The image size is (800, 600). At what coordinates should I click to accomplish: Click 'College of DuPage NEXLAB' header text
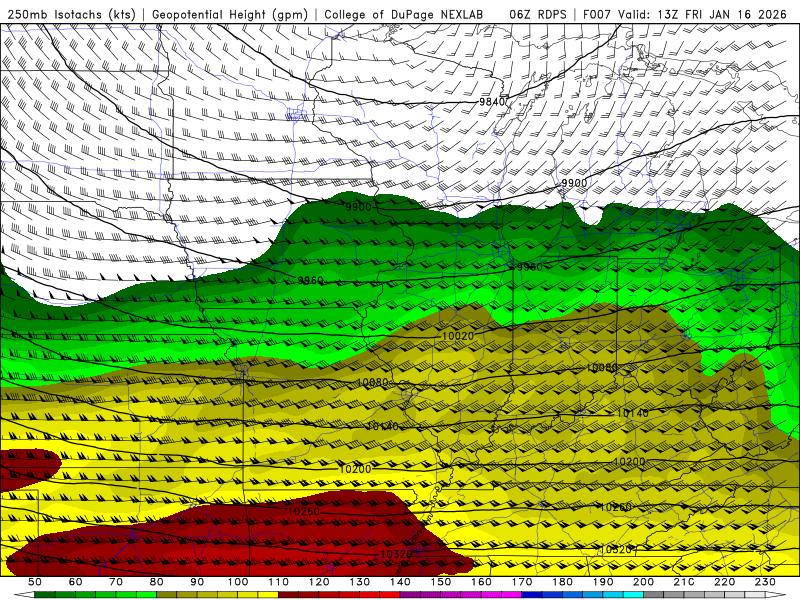click(404, 14)
